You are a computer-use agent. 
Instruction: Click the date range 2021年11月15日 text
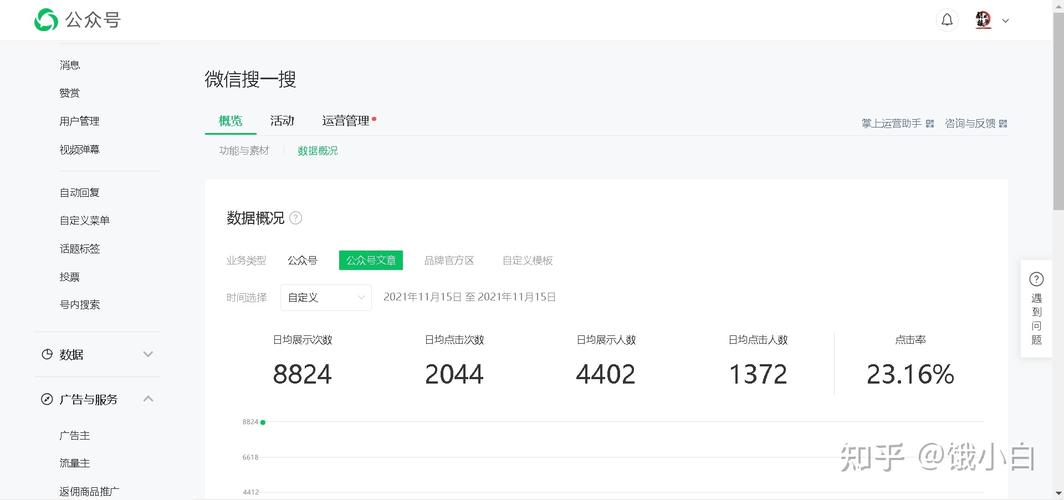tap(470, 297)
